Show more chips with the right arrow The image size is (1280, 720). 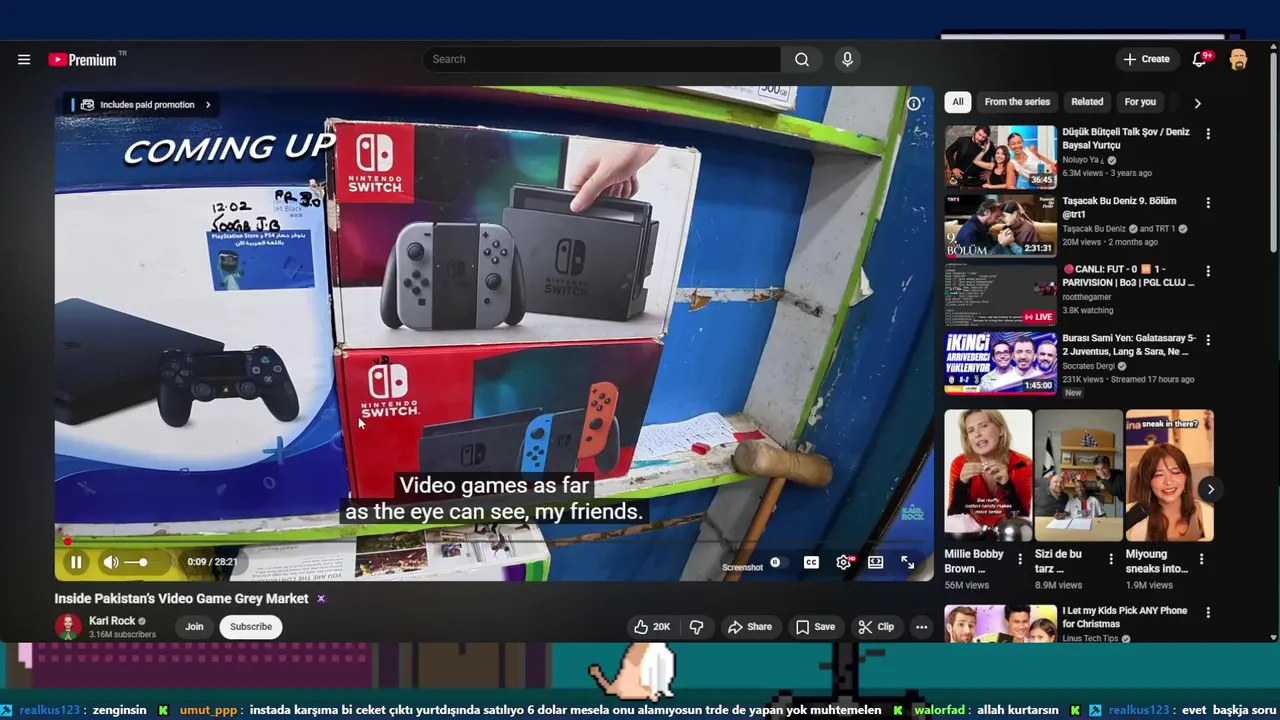click(1197, 102)
